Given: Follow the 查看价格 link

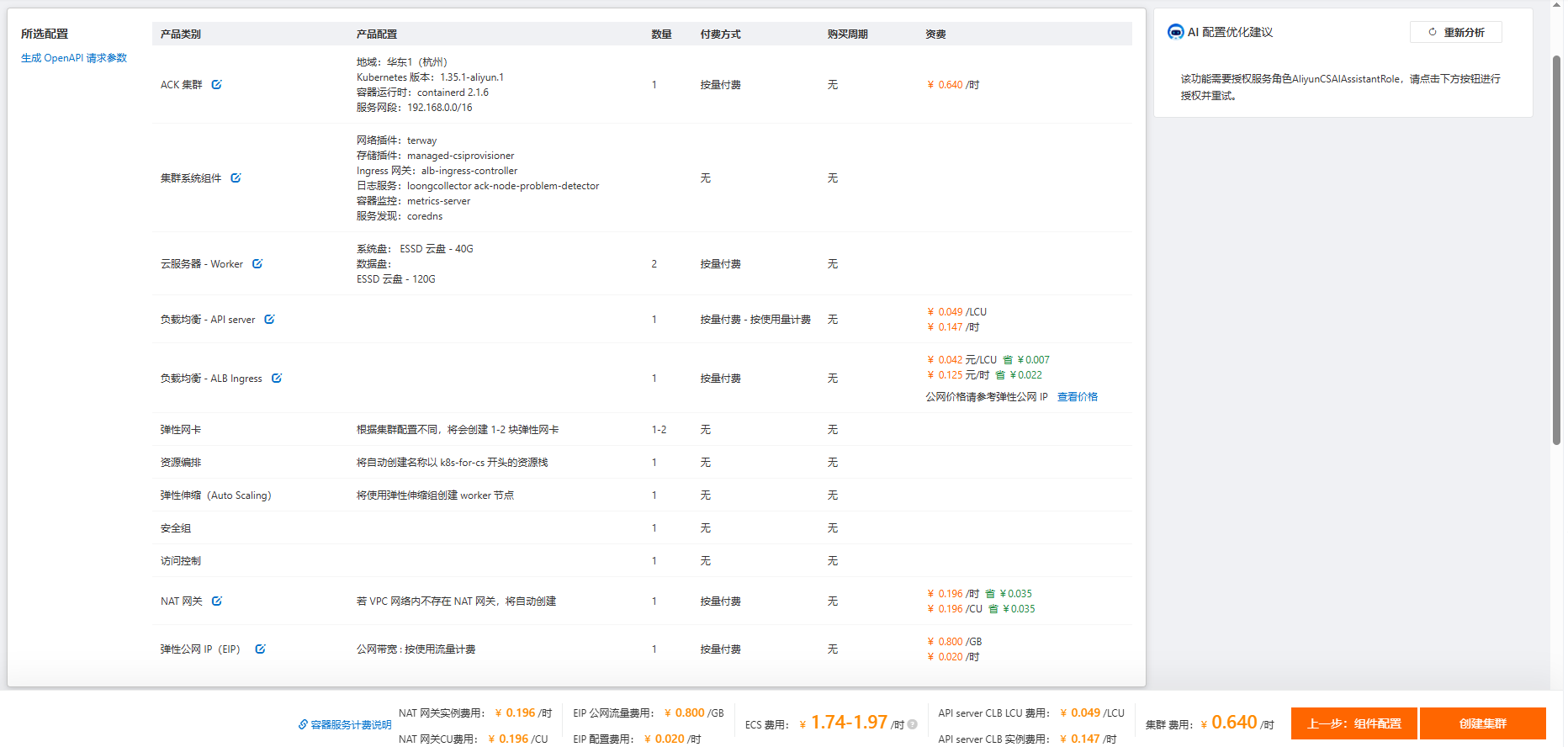Looking at the screenshot, I should click(x=1077, y=397).
